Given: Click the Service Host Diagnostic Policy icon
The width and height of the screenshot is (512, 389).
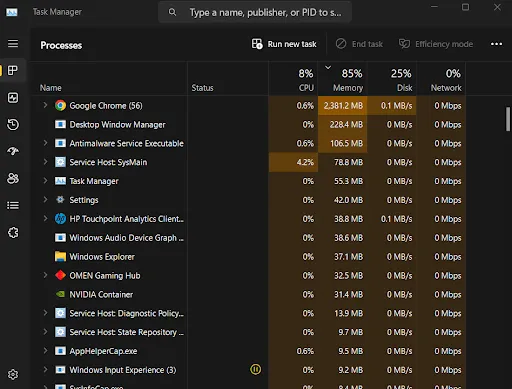Looking at the screenshot, I should coord(60,313).
